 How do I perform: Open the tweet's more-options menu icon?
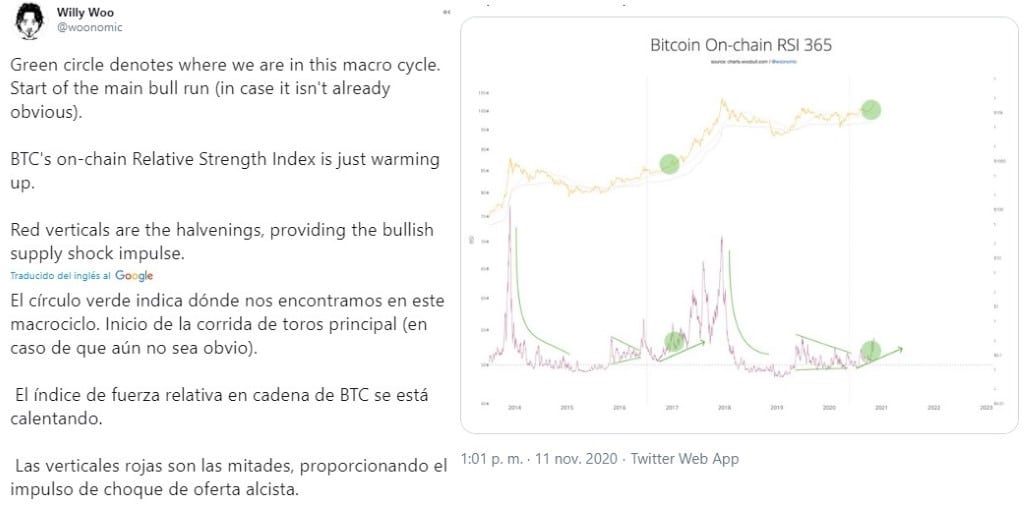447,12
